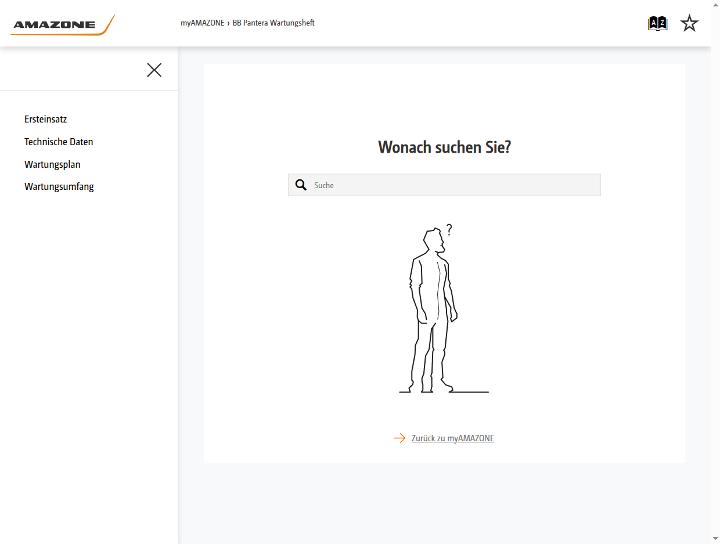Click the magnifying glass search icon
The height and width of the screenshot is (544, 720).
[x=301, y=185]
